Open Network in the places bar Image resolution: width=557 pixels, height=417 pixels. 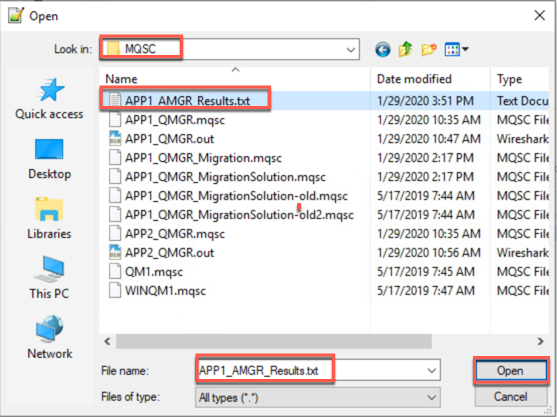pos(49,337)
